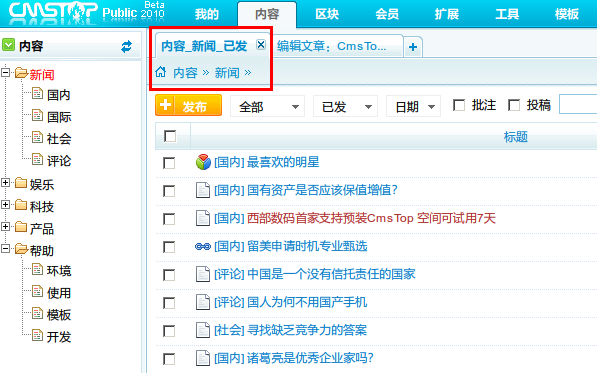Open the 全部 filter dropdown
The image size is (597, 373).
point(268,106)
